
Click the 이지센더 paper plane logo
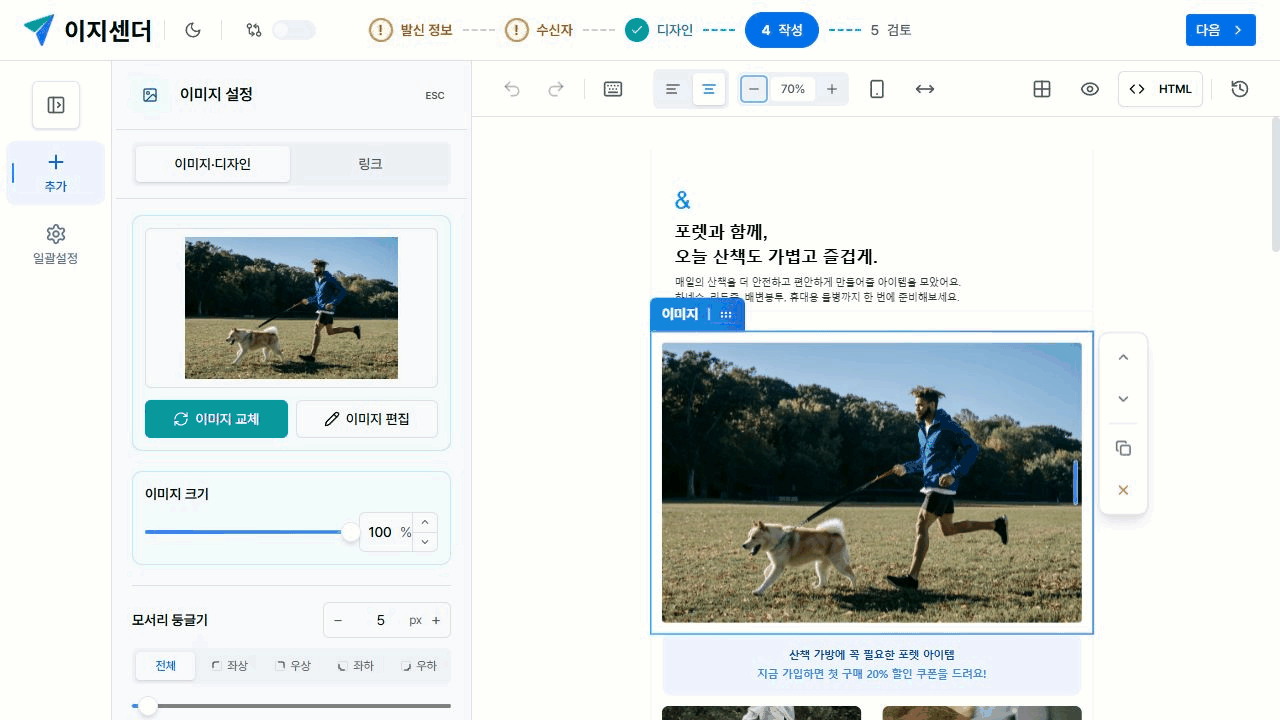pos(39,30)
